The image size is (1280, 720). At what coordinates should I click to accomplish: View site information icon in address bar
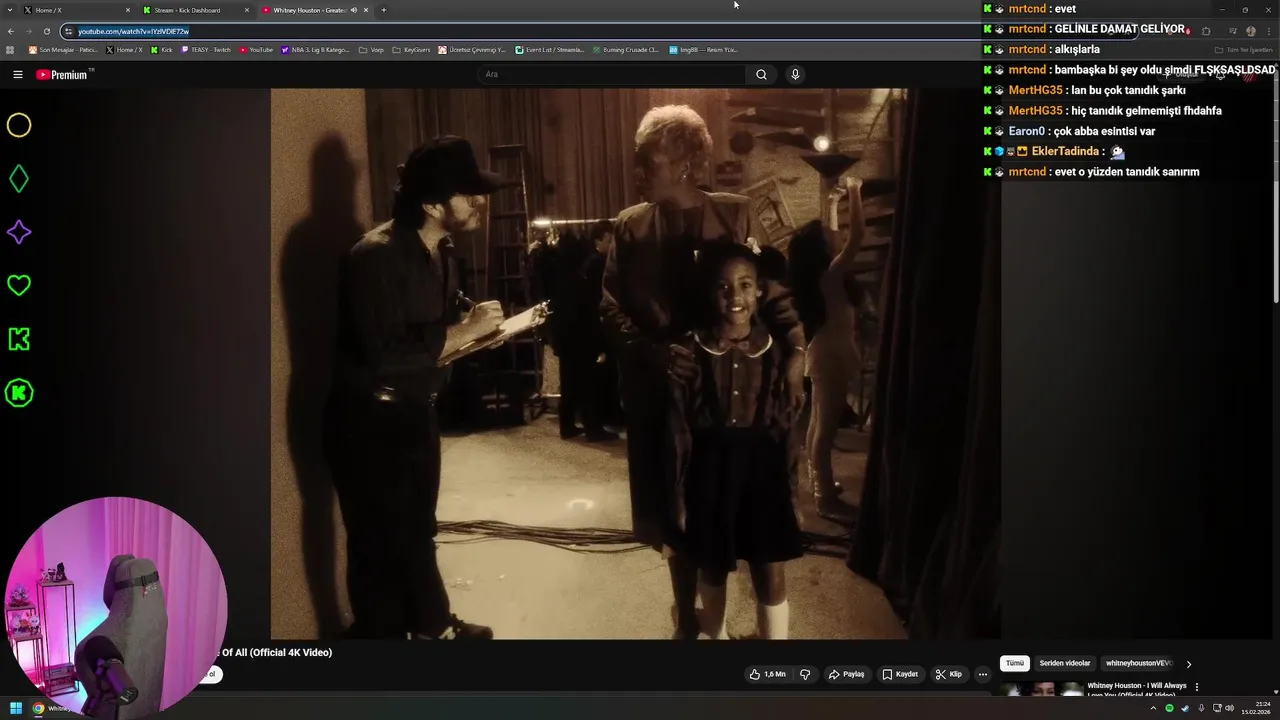click(x=68, y=31)
